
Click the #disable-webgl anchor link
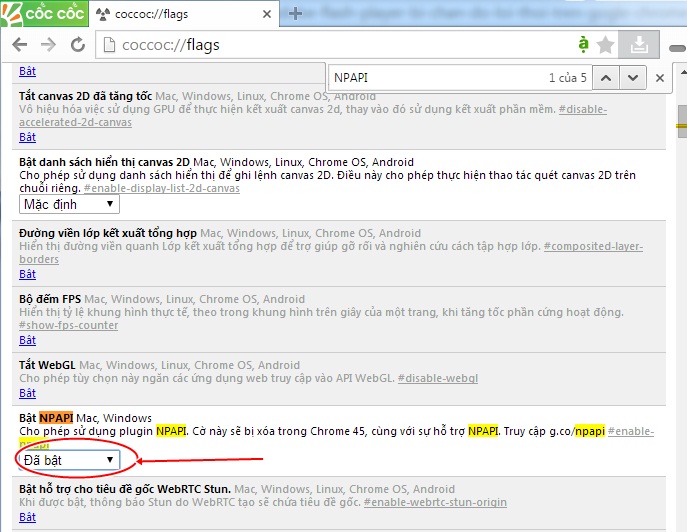(438, 378)
